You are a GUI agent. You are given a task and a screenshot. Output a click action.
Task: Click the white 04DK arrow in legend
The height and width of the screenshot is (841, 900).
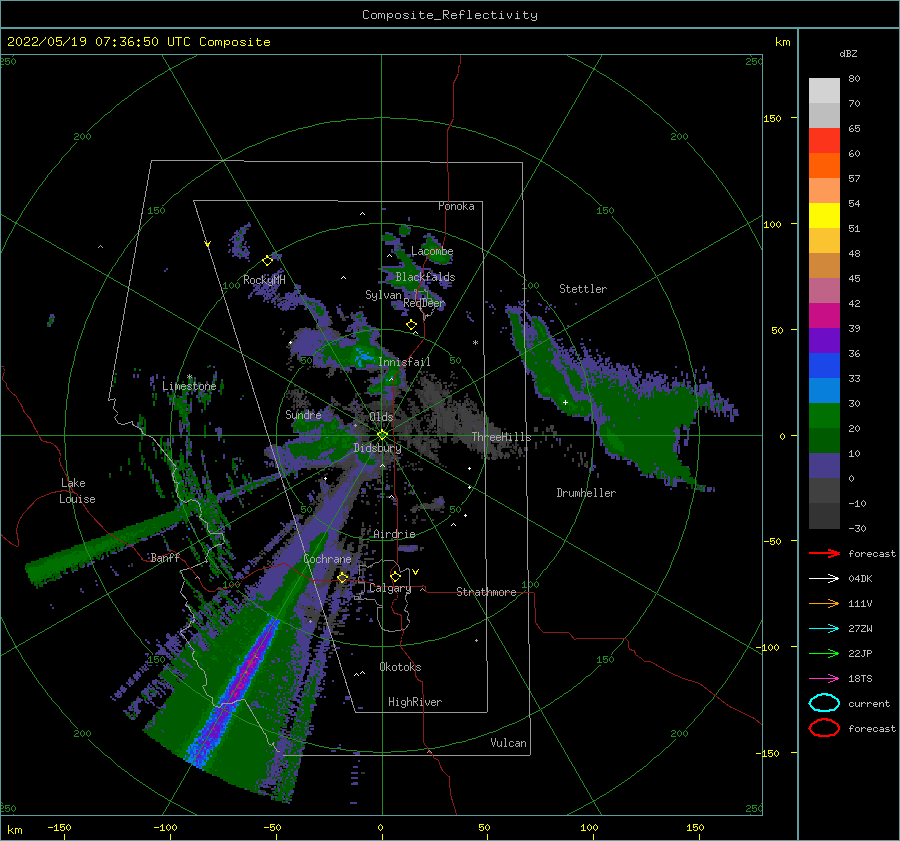824,579
